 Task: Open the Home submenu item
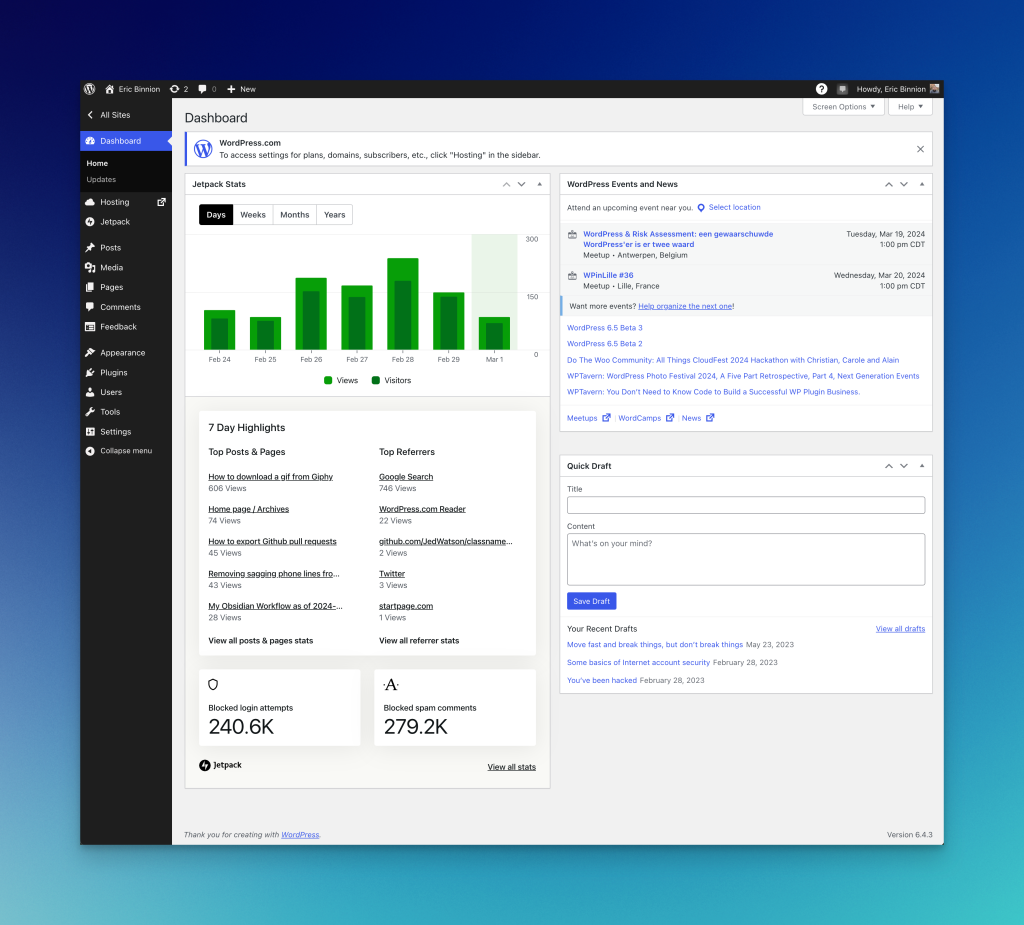97,163
